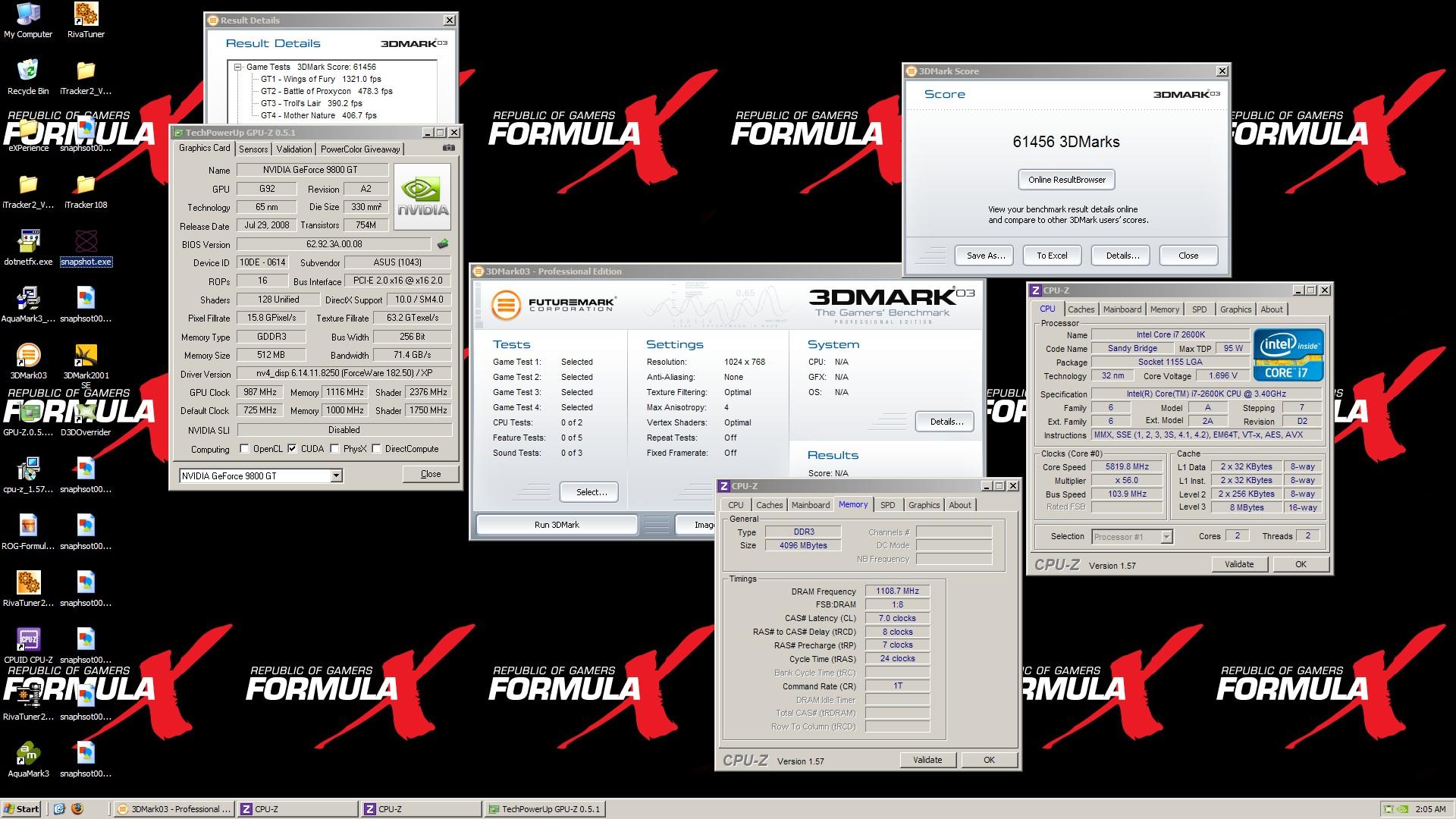1456x819 pixels.
Task: Launch the RivaTuner desktop shortcut at top
Action: click(86, 20)
